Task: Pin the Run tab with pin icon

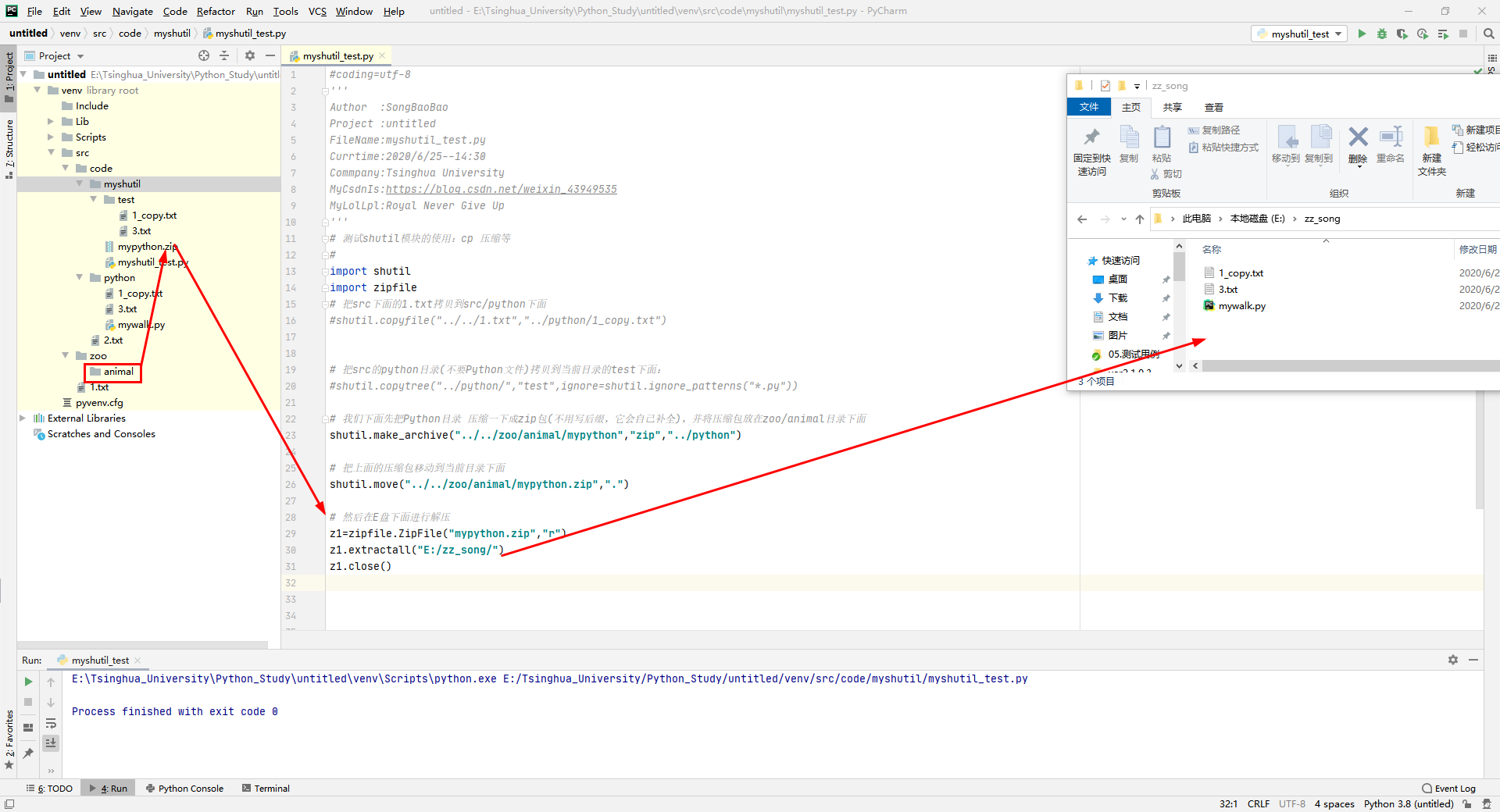Action: pos(28,753)
